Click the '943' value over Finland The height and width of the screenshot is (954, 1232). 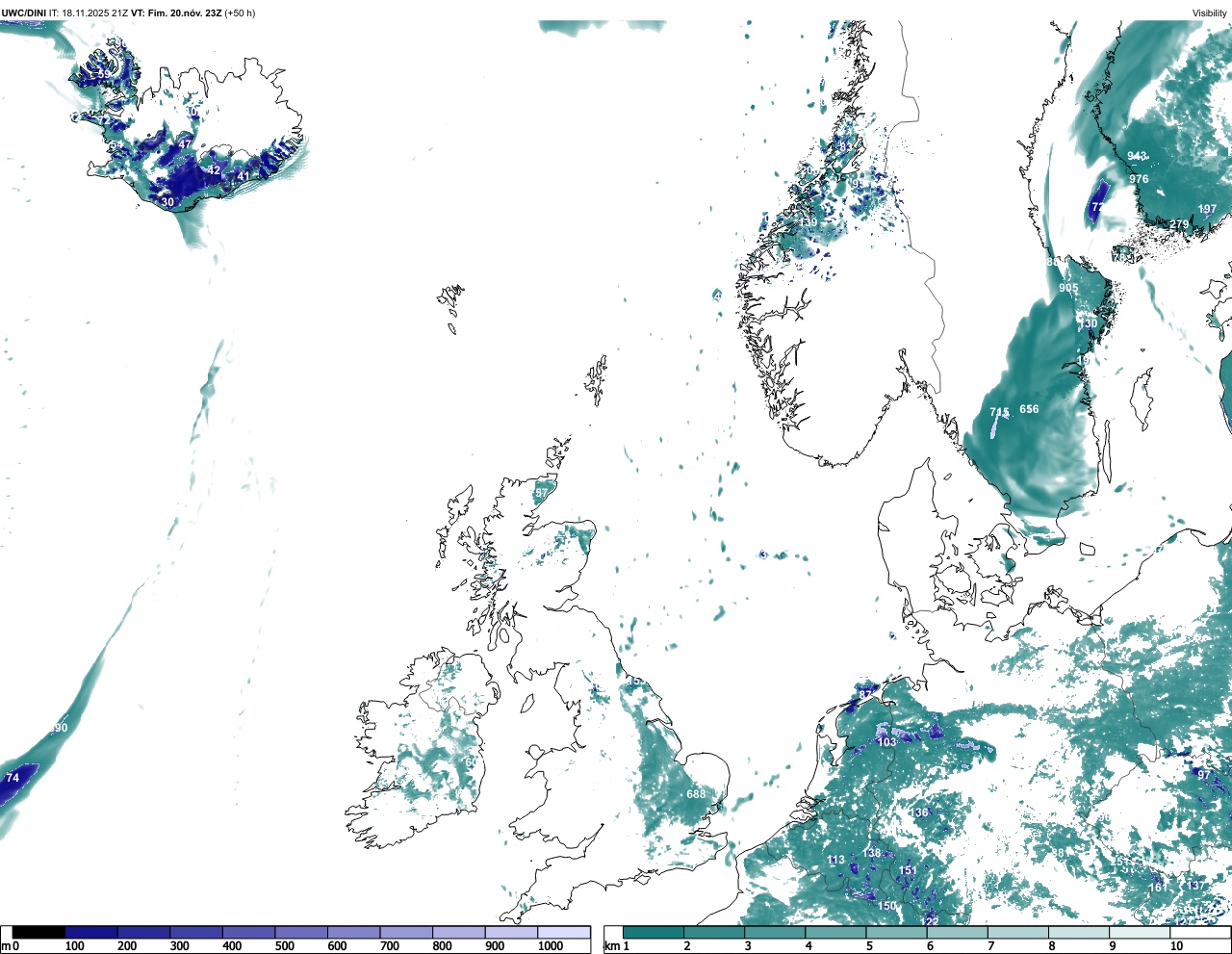1137,156
